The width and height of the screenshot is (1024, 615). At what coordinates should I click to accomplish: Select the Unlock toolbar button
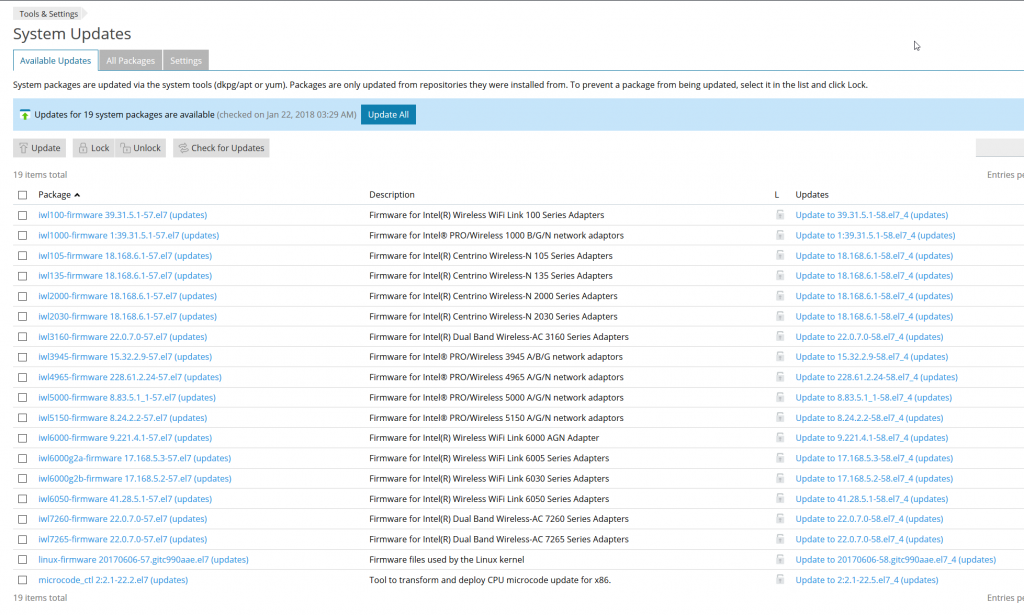click(x=140, y=147)
